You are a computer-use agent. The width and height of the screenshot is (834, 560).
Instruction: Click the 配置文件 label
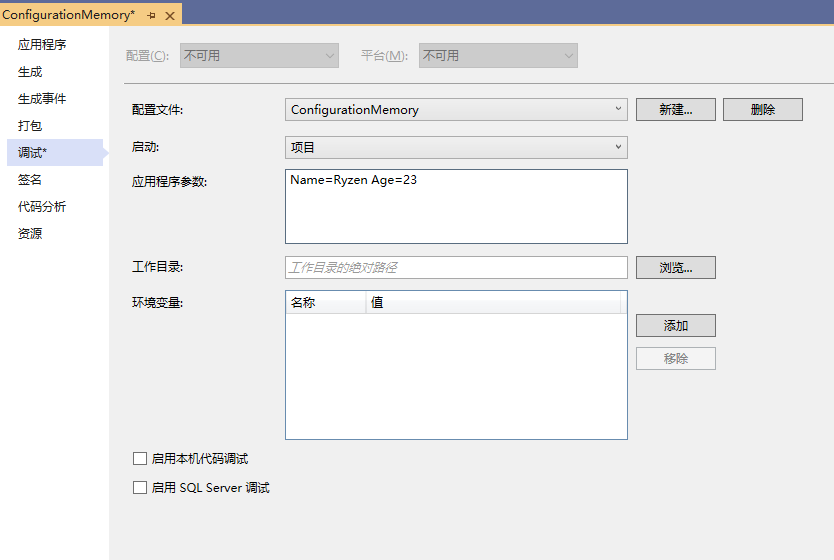pos(157,110)
